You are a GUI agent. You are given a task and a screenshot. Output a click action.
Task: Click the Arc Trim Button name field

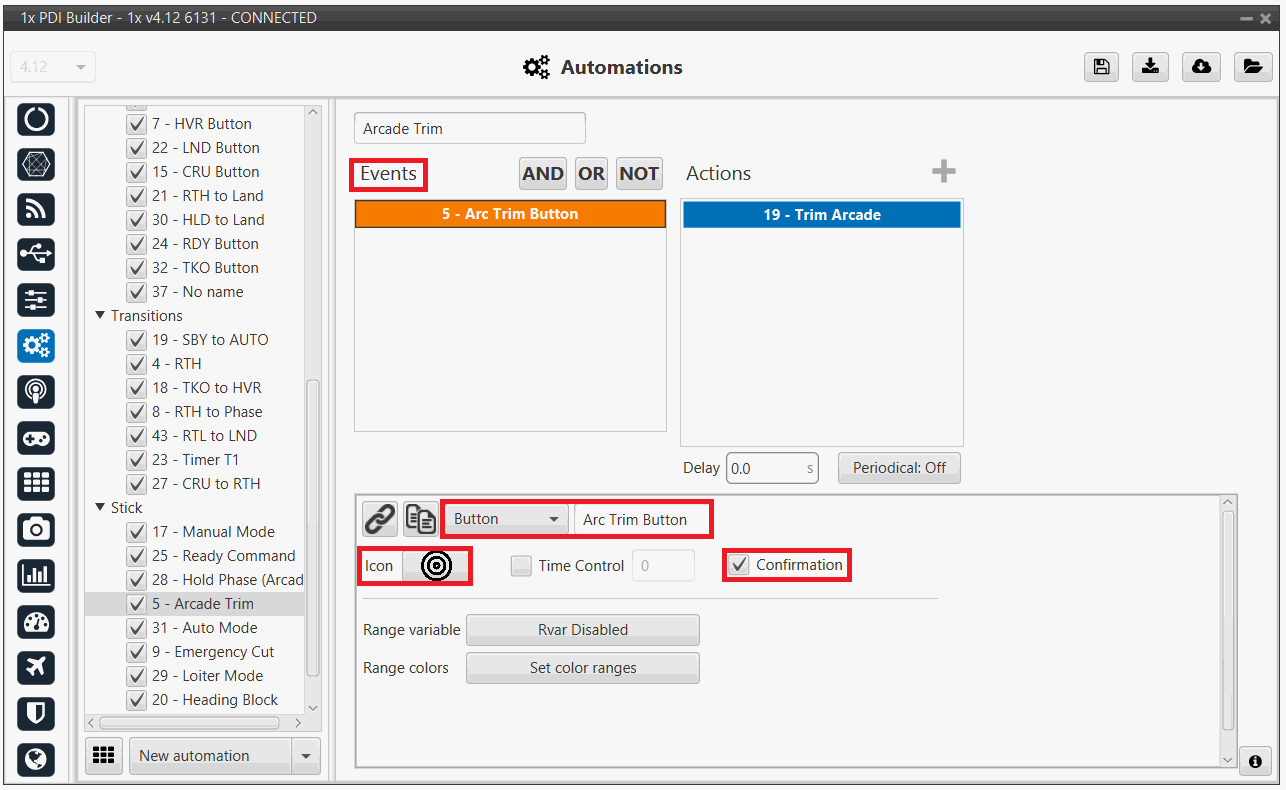coord(641,519)
